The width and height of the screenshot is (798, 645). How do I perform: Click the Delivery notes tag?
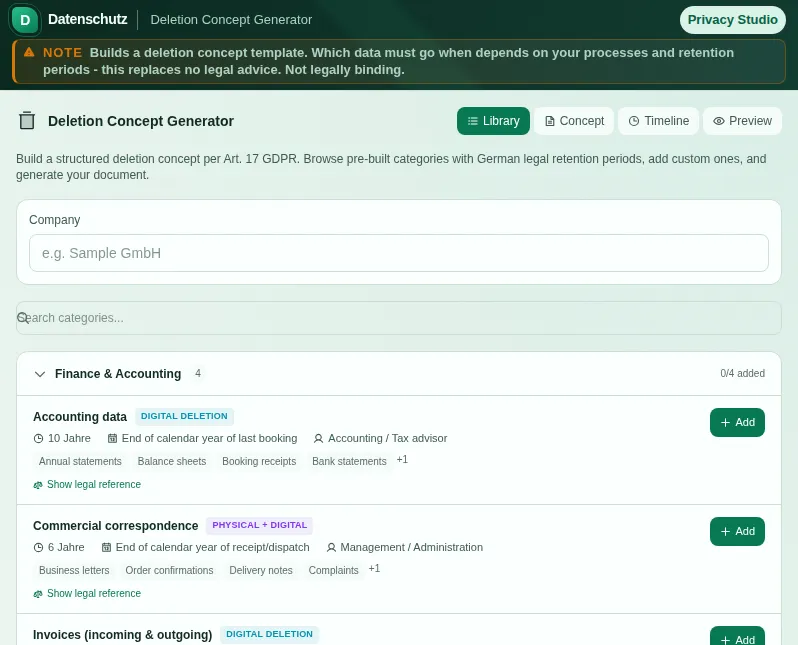[x=261, y=570]
